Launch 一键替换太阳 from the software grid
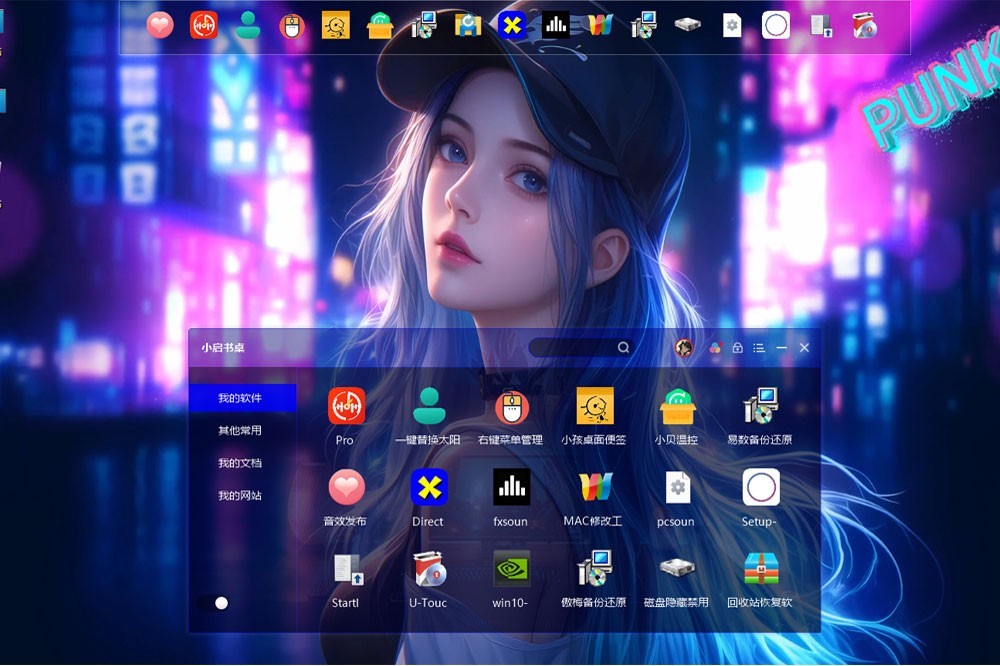The width and height of the screenshot is (1000, 666). [x=429, y=406]
